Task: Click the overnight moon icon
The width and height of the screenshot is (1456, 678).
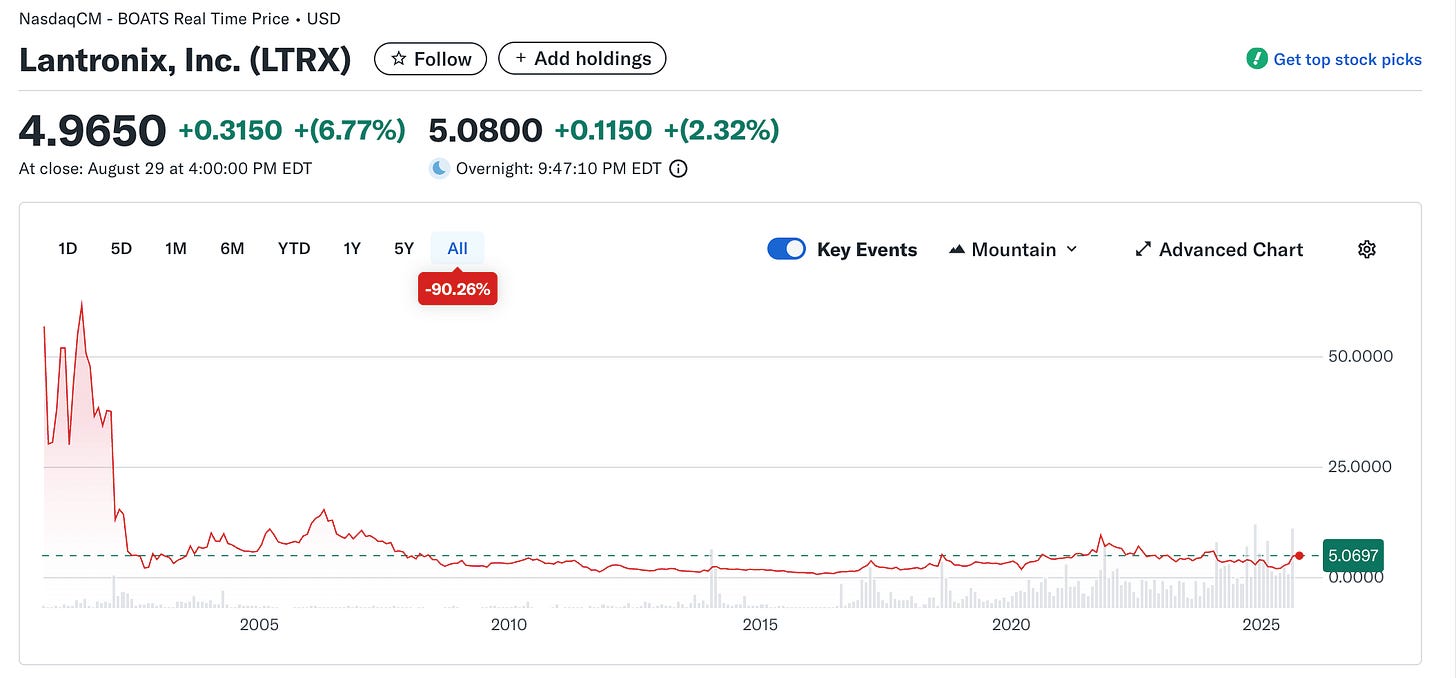Action: point(438,169)
